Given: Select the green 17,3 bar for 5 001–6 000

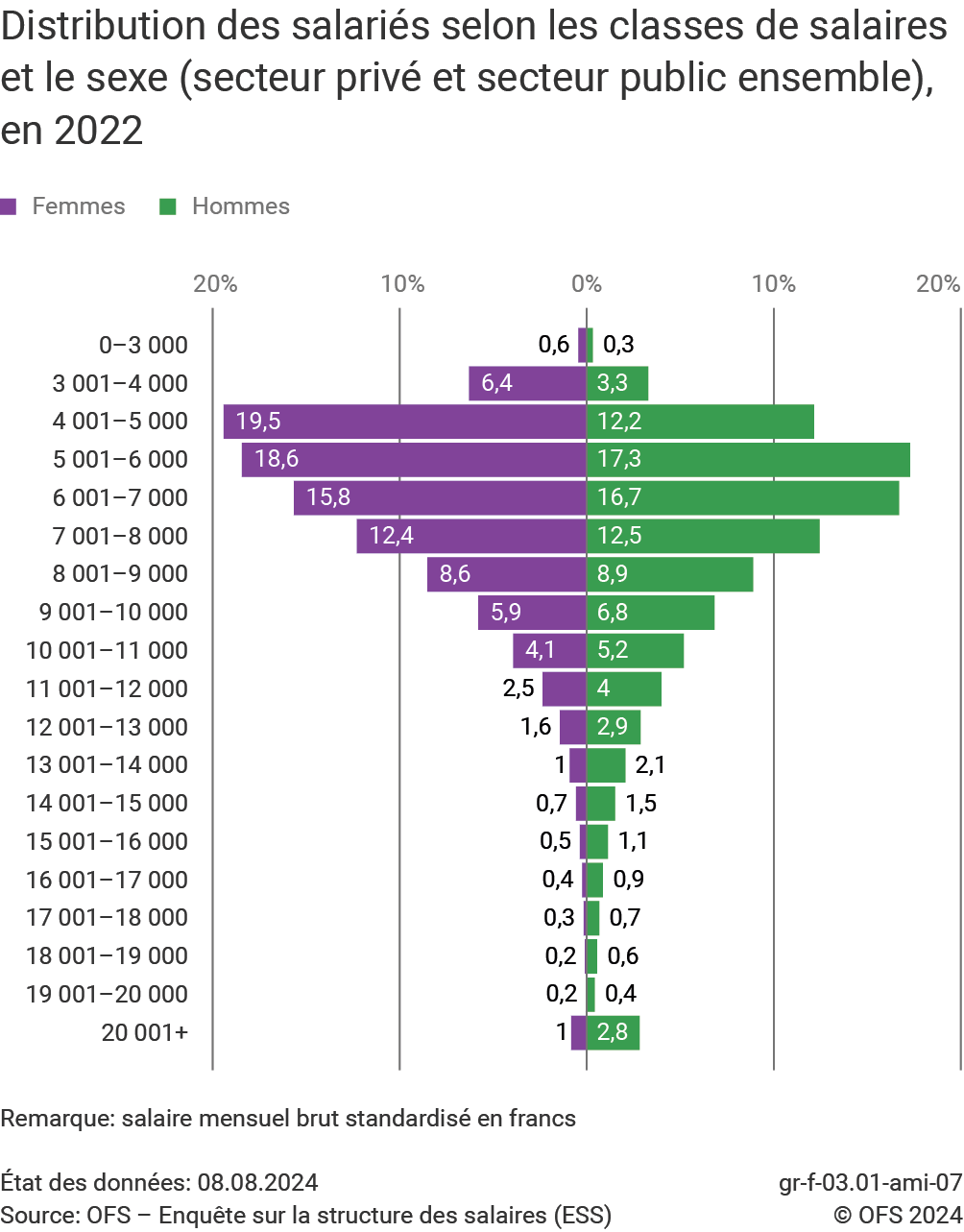Looking at the screenshot, I should pyautogui.click(x=748, y=460).
